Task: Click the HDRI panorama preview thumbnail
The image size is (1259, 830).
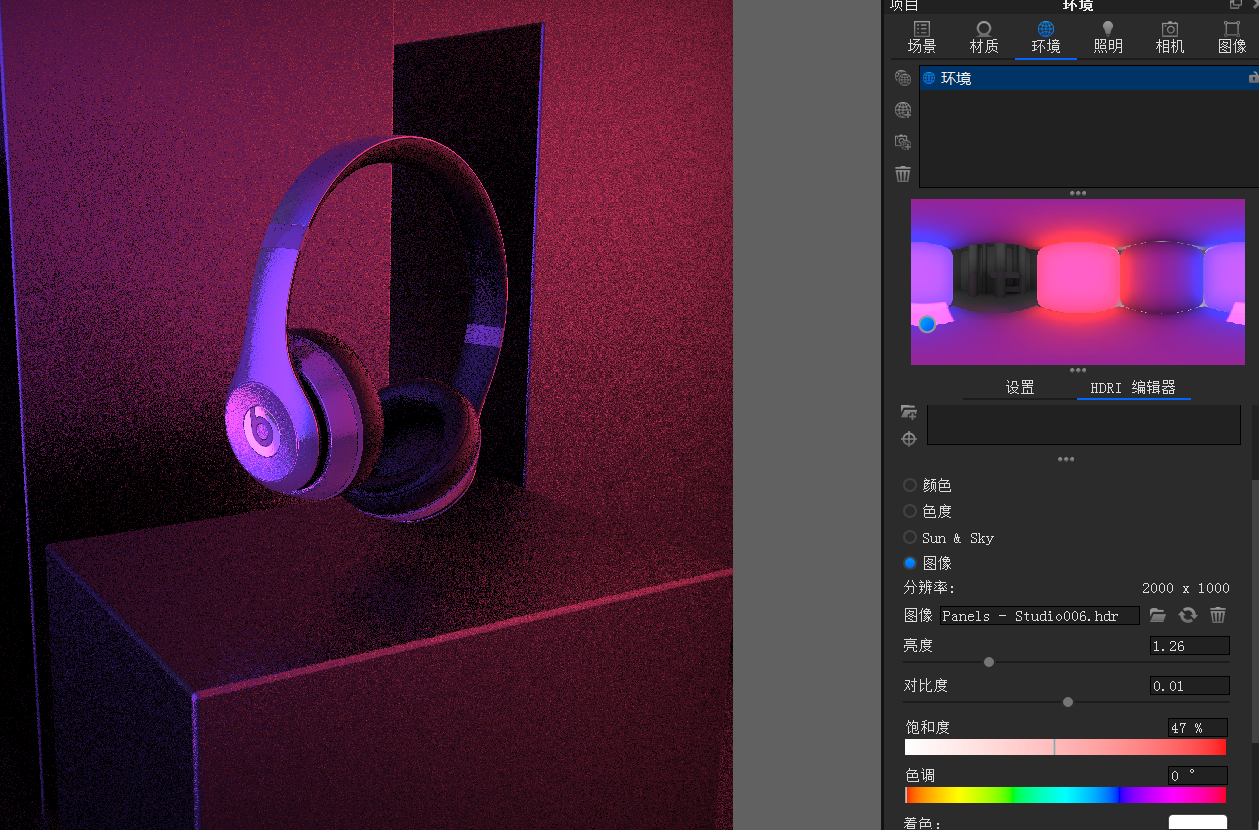Action: click(x=1078, y=282)
